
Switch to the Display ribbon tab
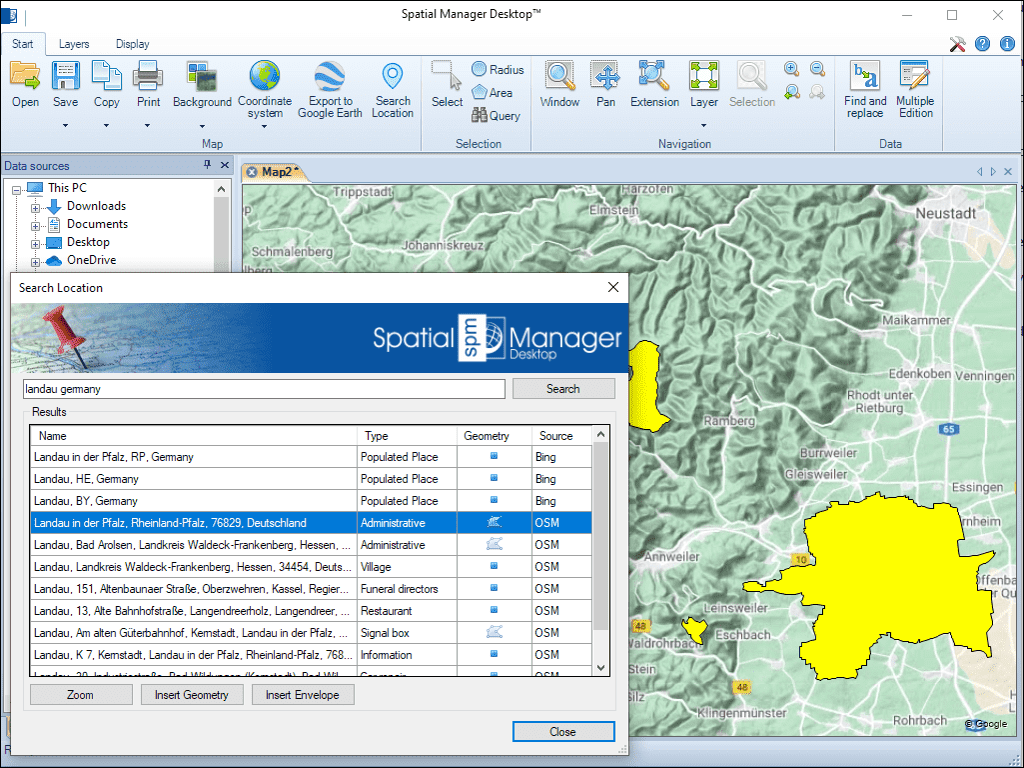coord(133,44)
